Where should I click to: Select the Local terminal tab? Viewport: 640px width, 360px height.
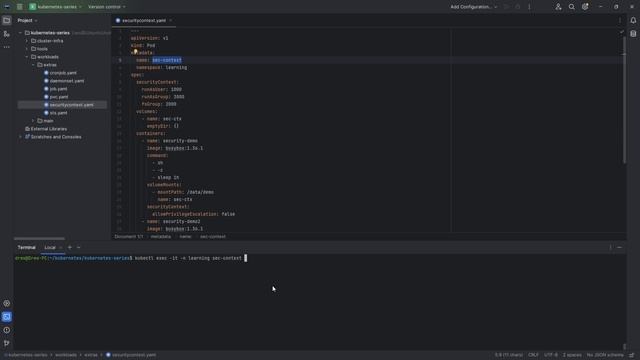tap(50, 247)
